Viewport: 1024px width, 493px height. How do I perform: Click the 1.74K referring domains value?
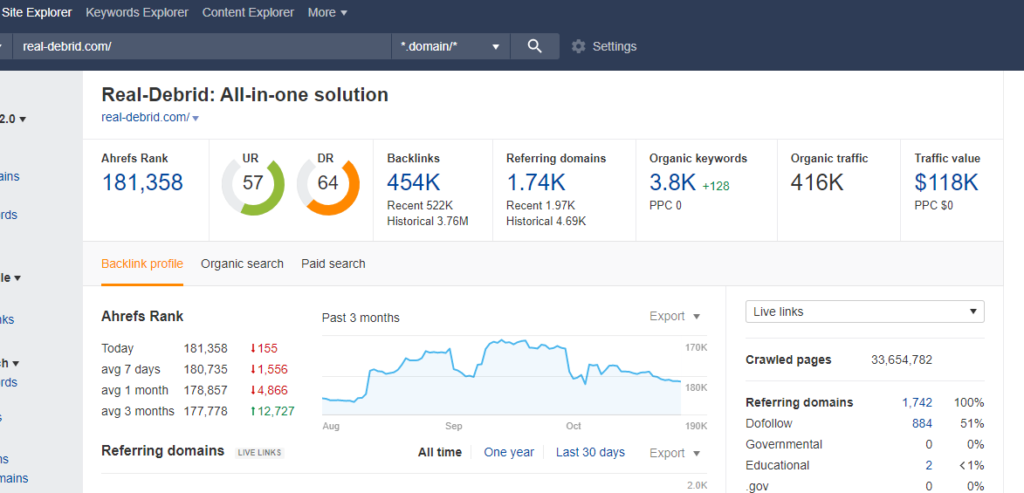[536, 183]
